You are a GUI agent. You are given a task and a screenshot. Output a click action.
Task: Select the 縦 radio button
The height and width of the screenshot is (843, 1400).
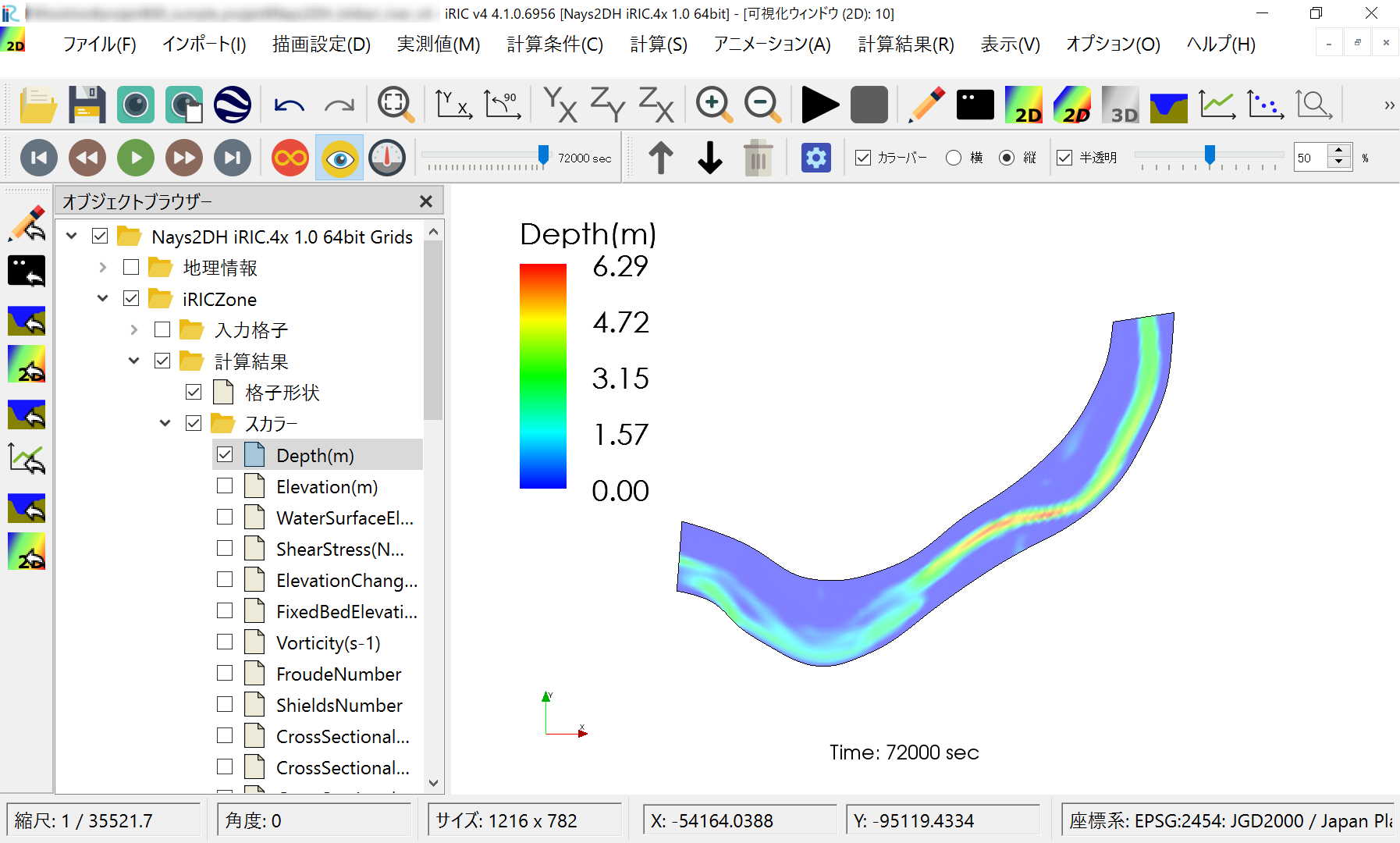[1007, 158]
